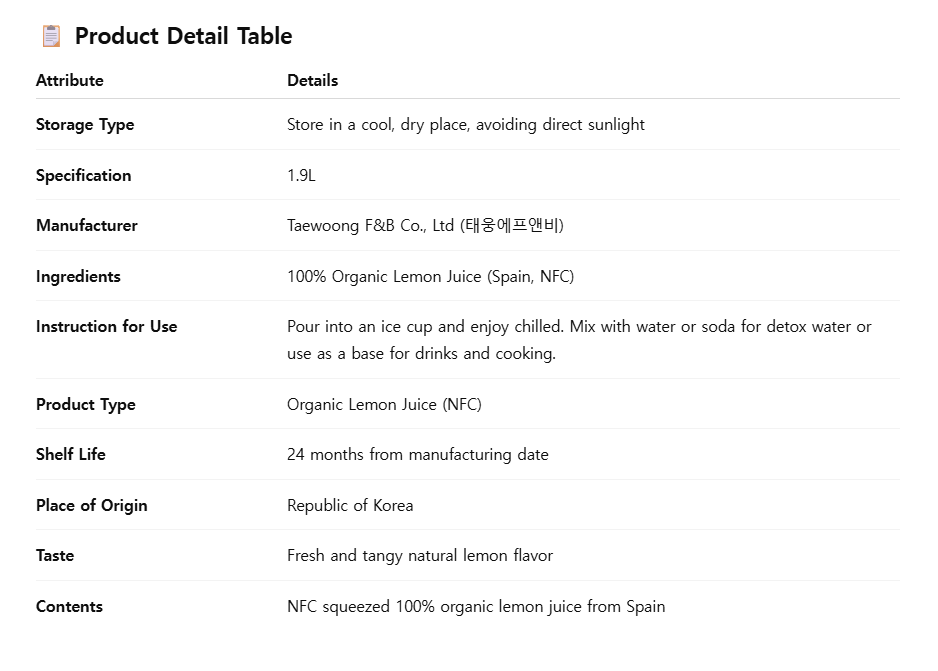938x671 pixels.
Task: Click the Republic of Korea value
Action: point(350,505)
